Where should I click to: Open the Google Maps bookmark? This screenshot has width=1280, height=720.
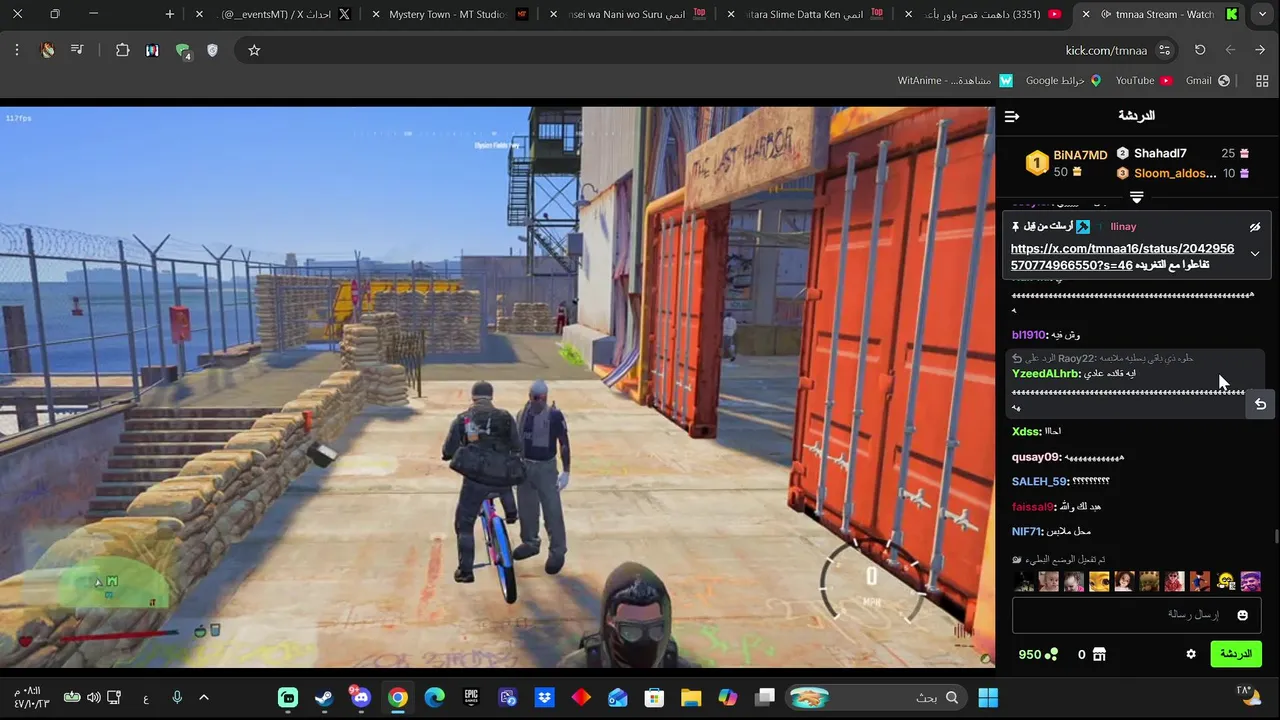pyautogui.click(x=1063, y=81)
